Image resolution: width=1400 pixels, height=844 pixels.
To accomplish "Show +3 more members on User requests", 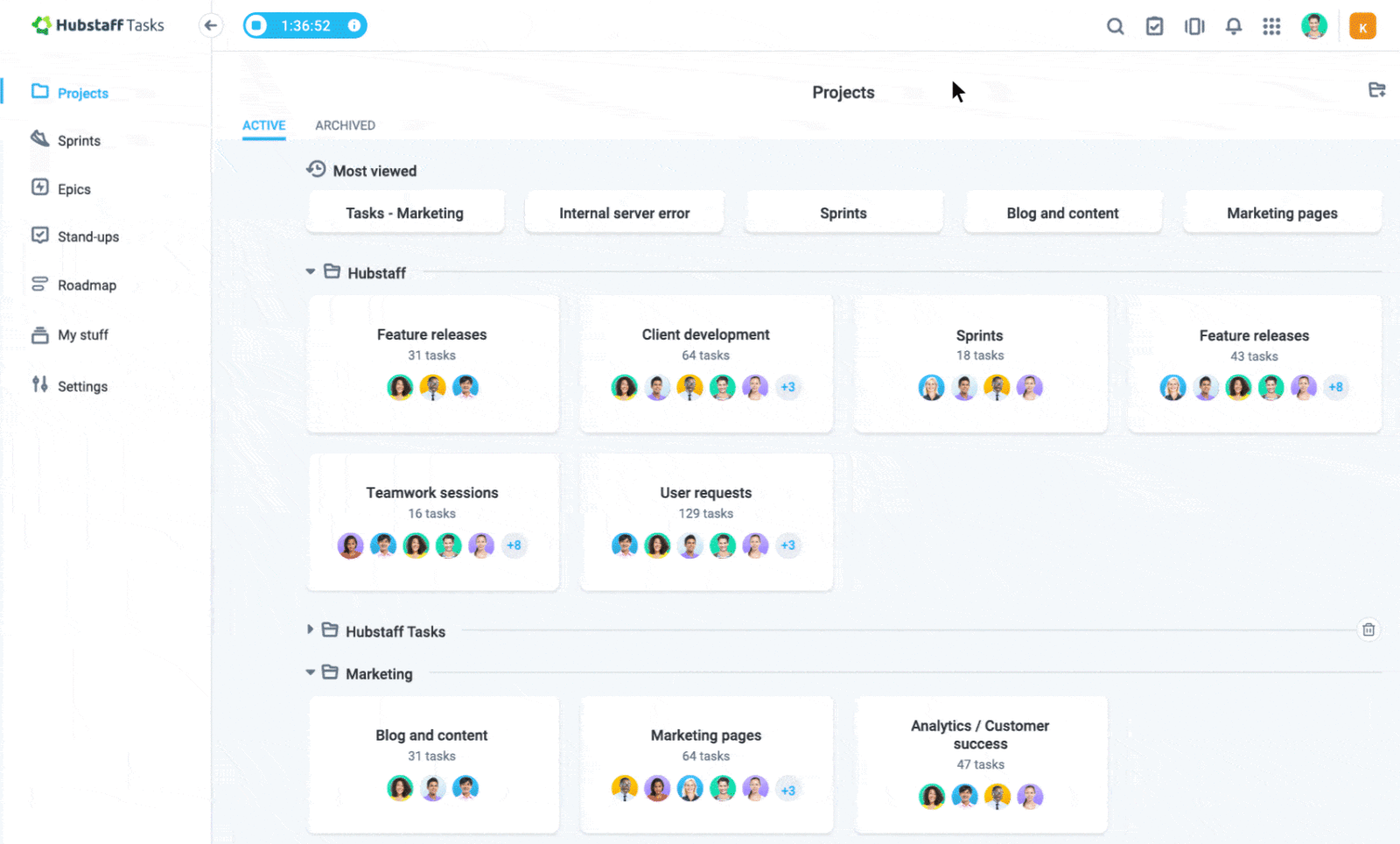I will pos(788,545).
